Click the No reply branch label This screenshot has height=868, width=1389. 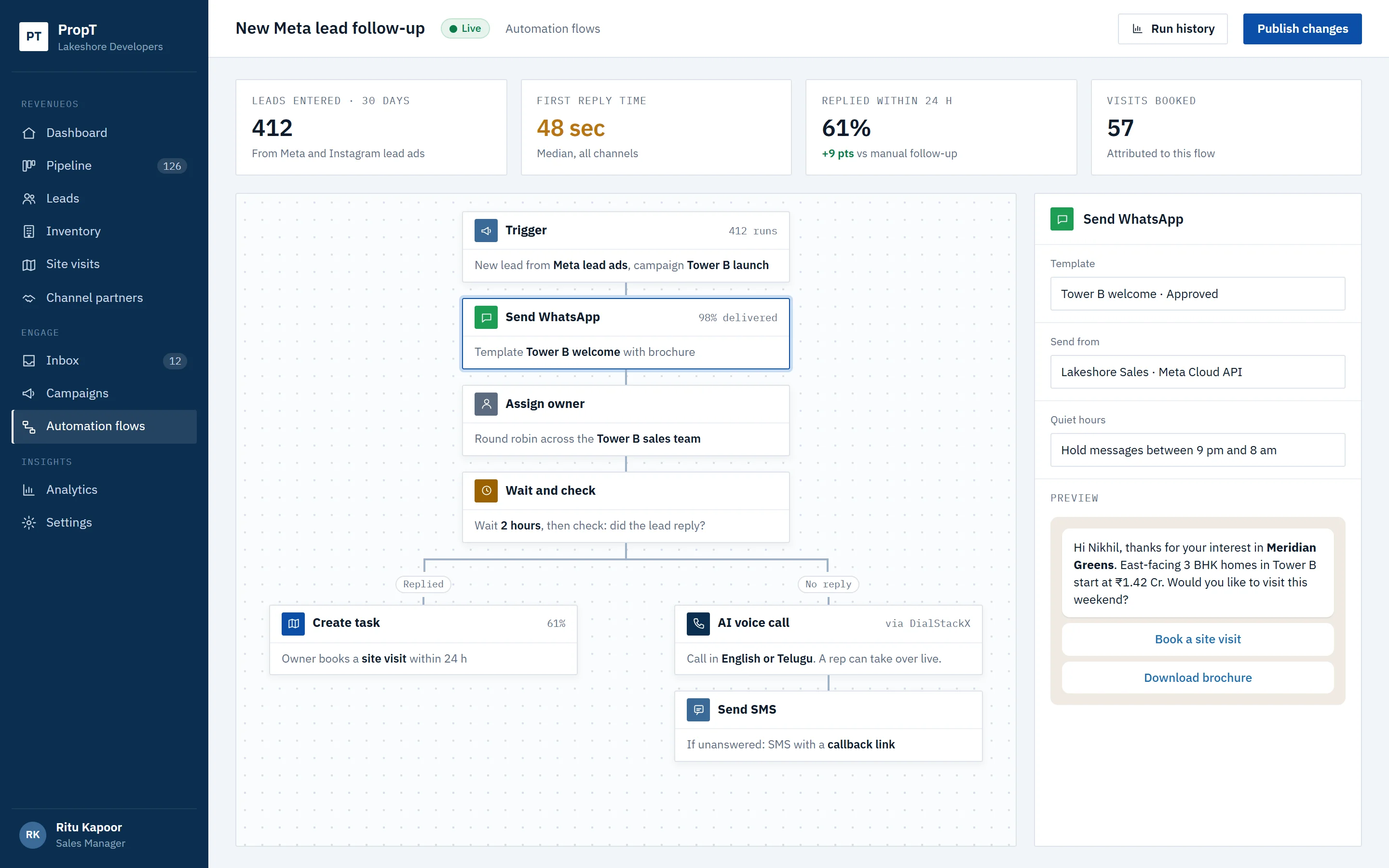click(x=828, y=584)
